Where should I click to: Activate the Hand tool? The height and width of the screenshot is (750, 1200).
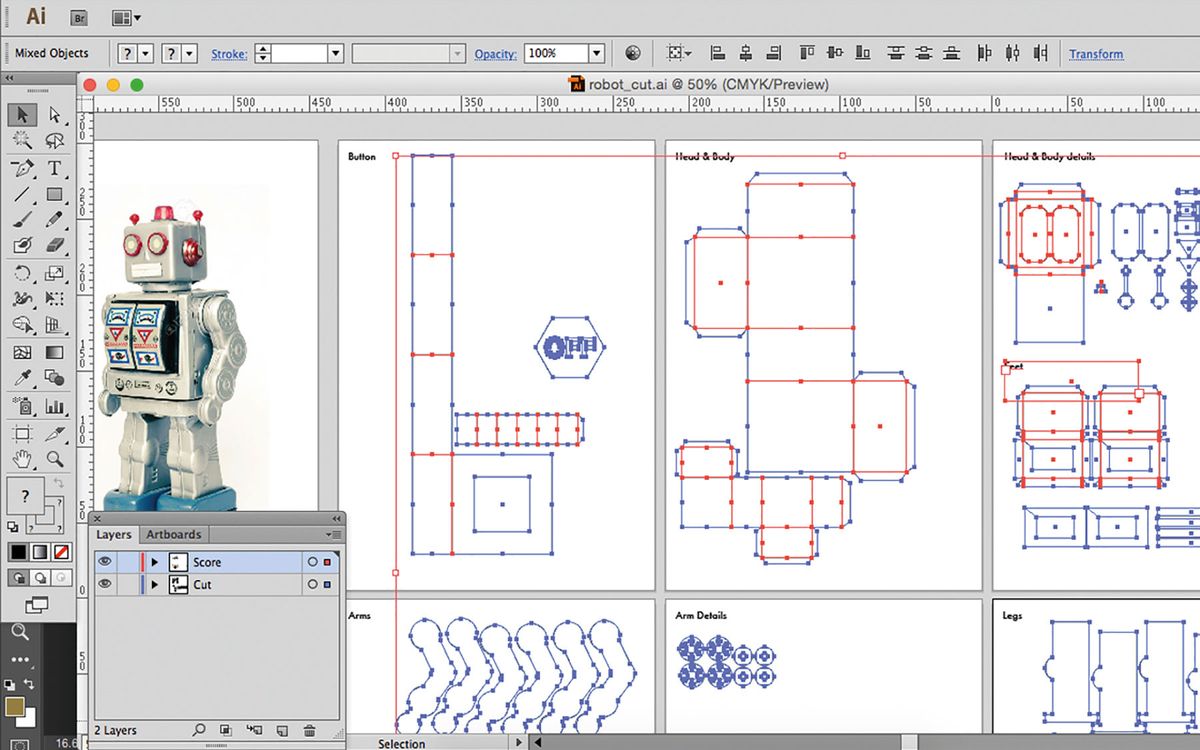pos(22,459)
